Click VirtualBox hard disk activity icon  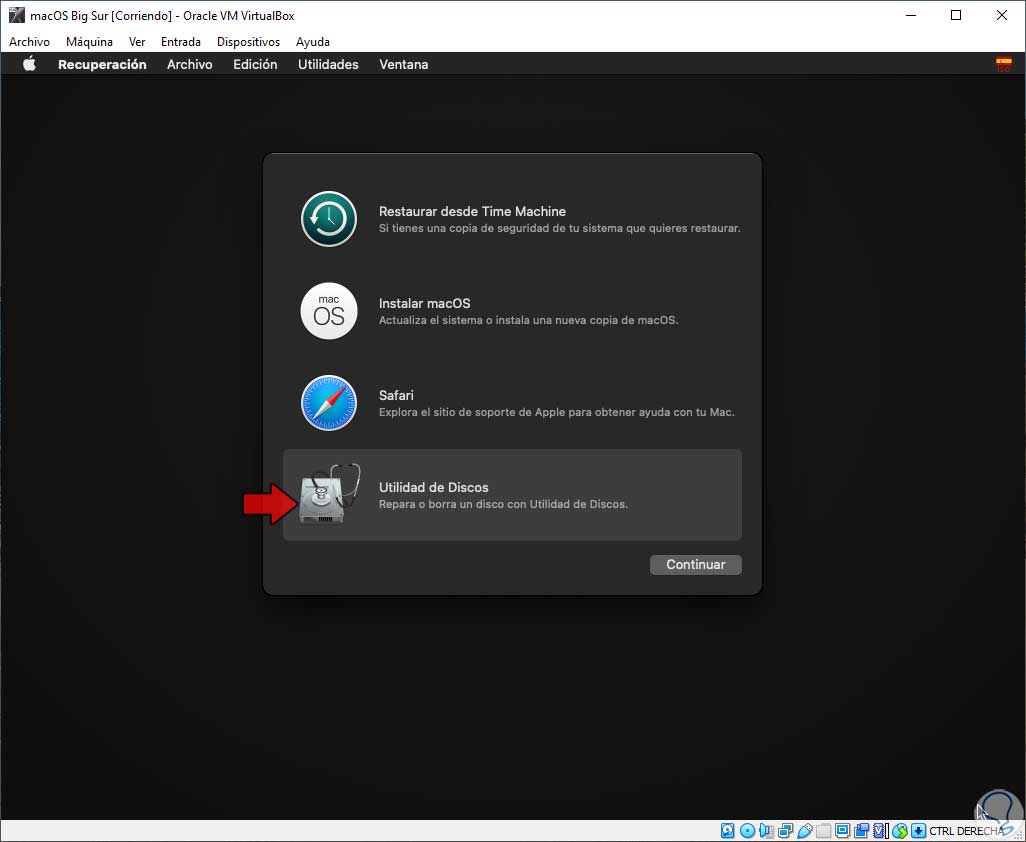(727, 831)
